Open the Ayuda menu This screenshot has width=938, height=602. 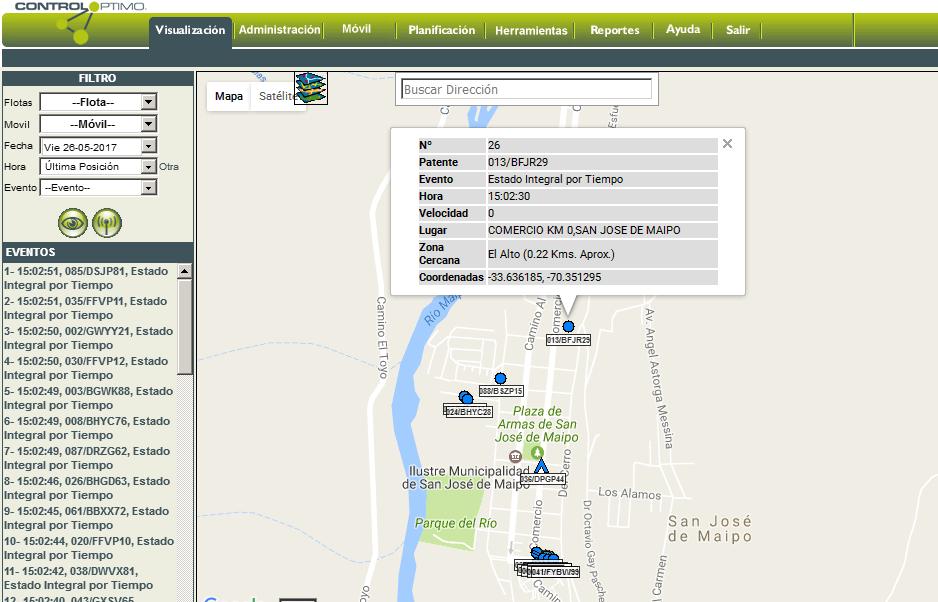point(683,29)
